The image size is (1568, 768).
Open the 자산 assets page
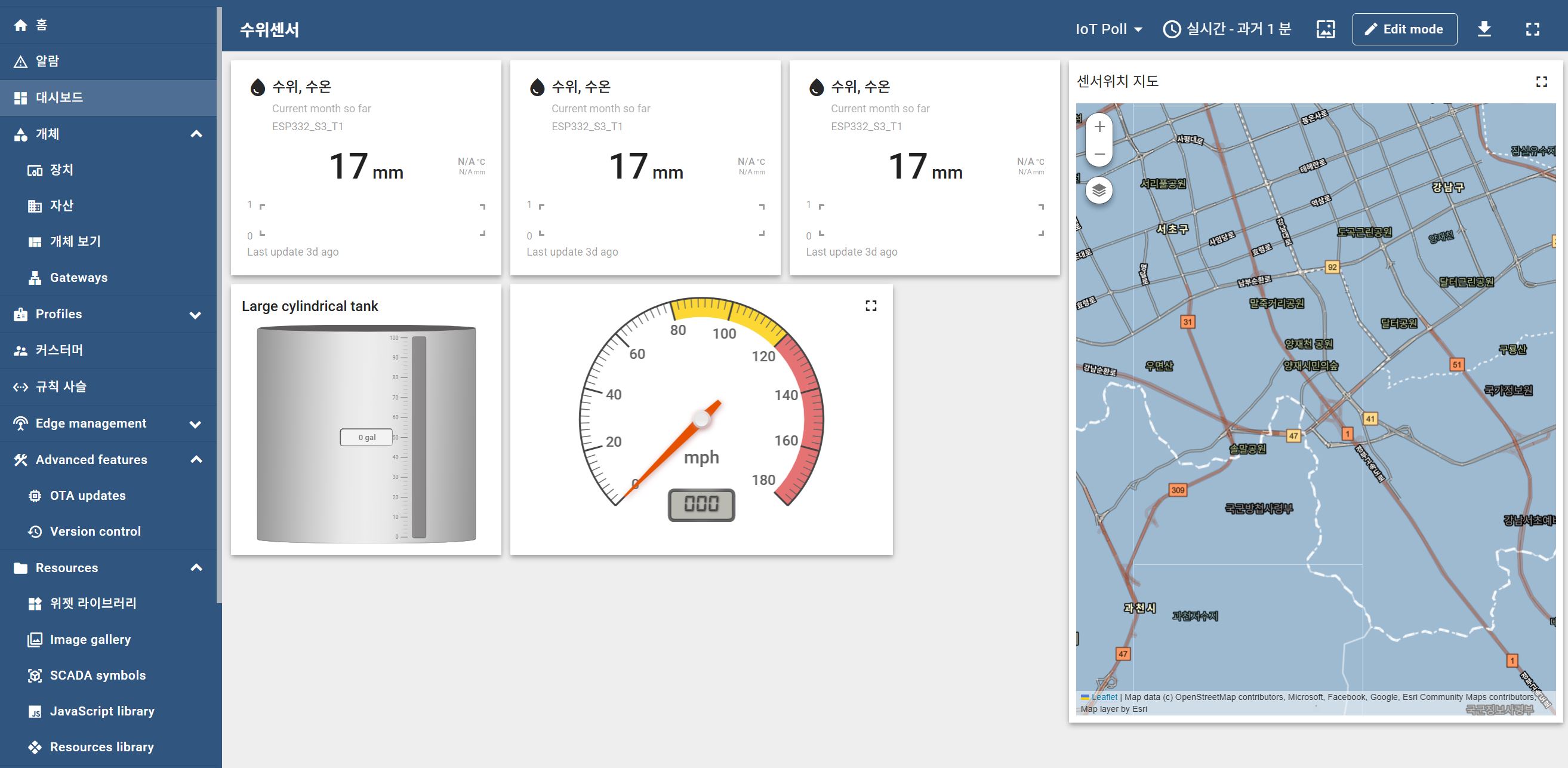point(109,206)
